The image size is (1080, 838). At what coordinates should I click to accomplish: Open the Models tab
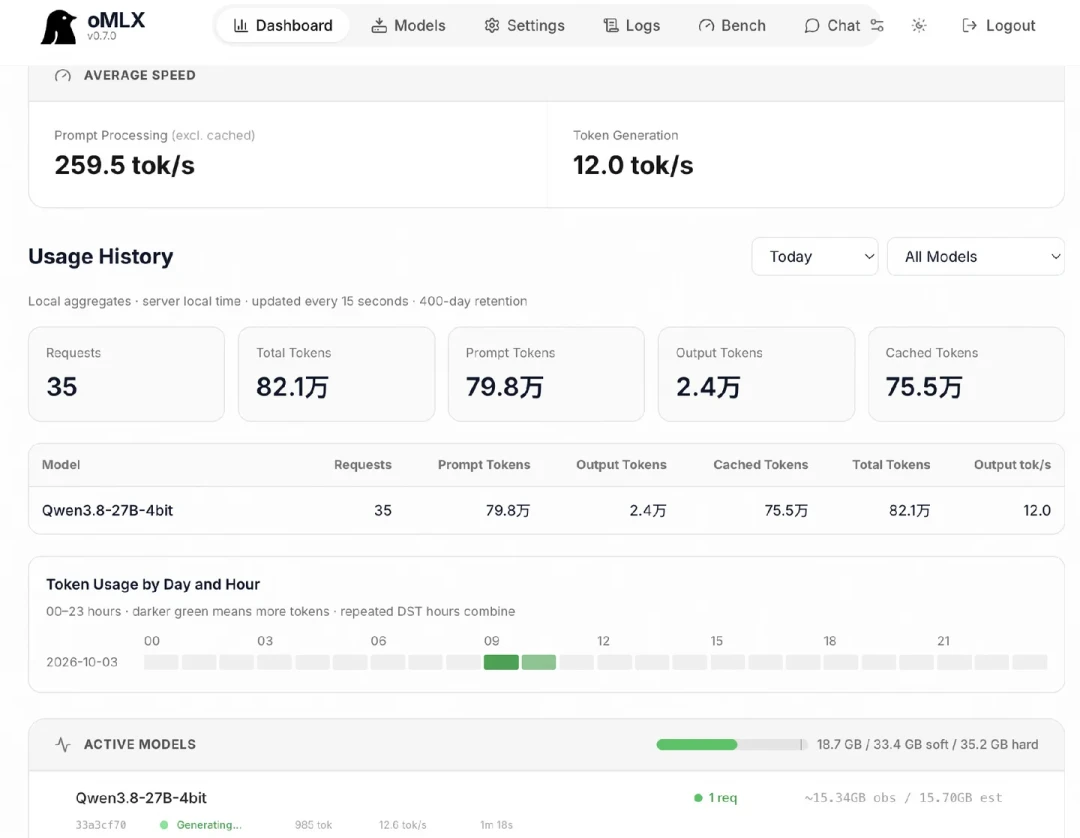(x=408, y=25)
